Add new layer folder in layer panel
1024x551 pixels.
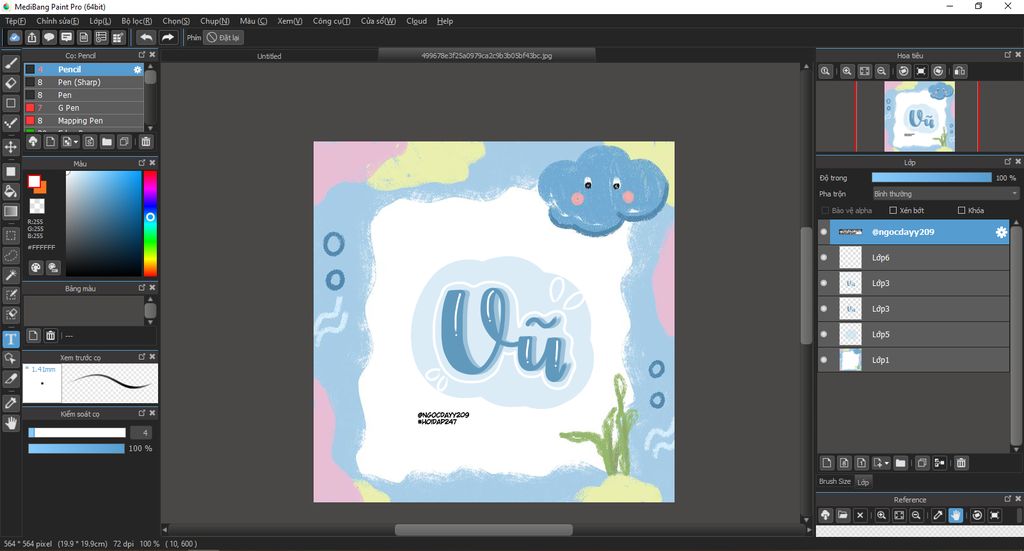tap(901, 463)
